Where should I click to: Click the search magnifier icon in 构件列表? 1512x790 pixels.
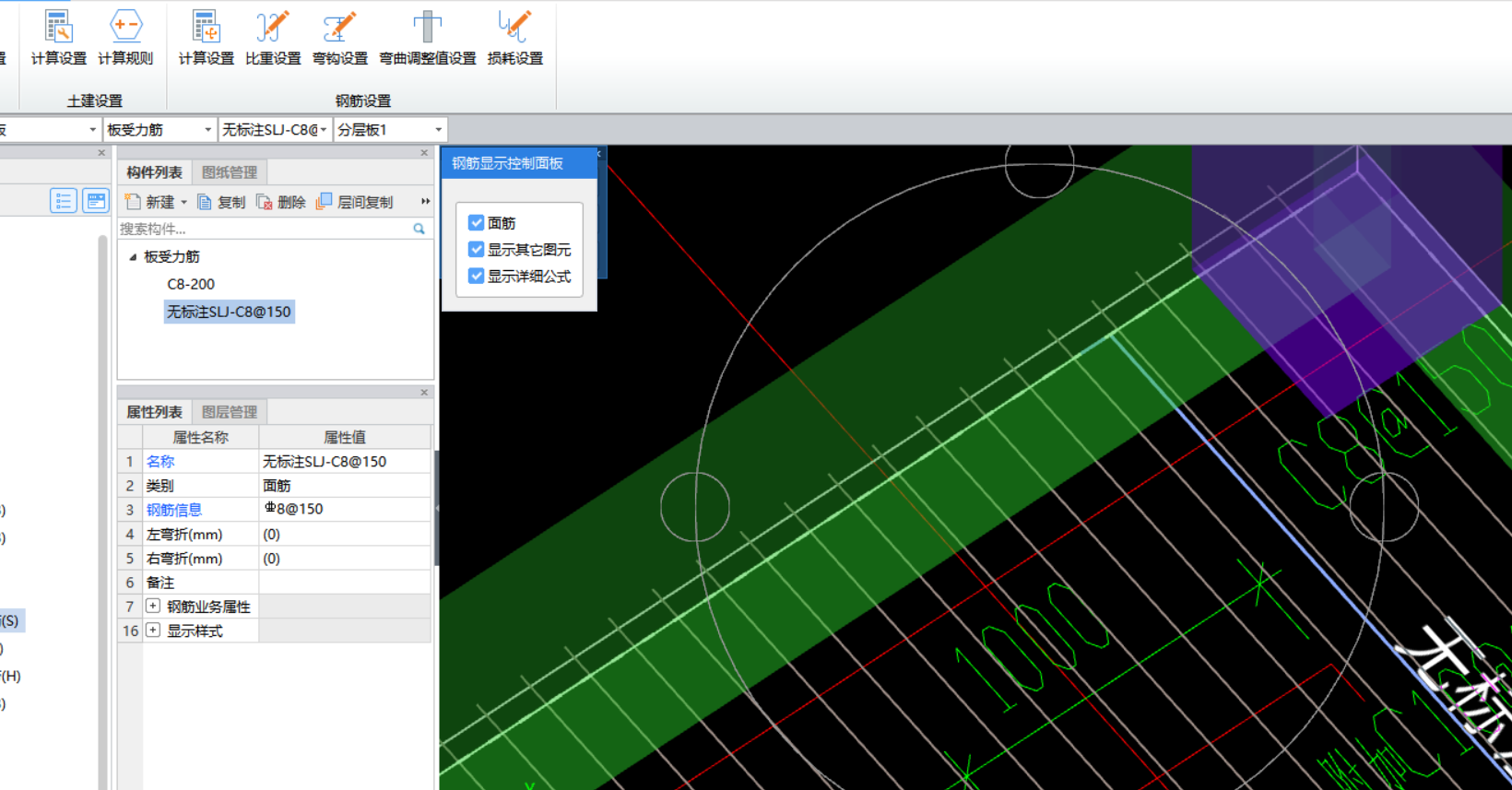419,229
